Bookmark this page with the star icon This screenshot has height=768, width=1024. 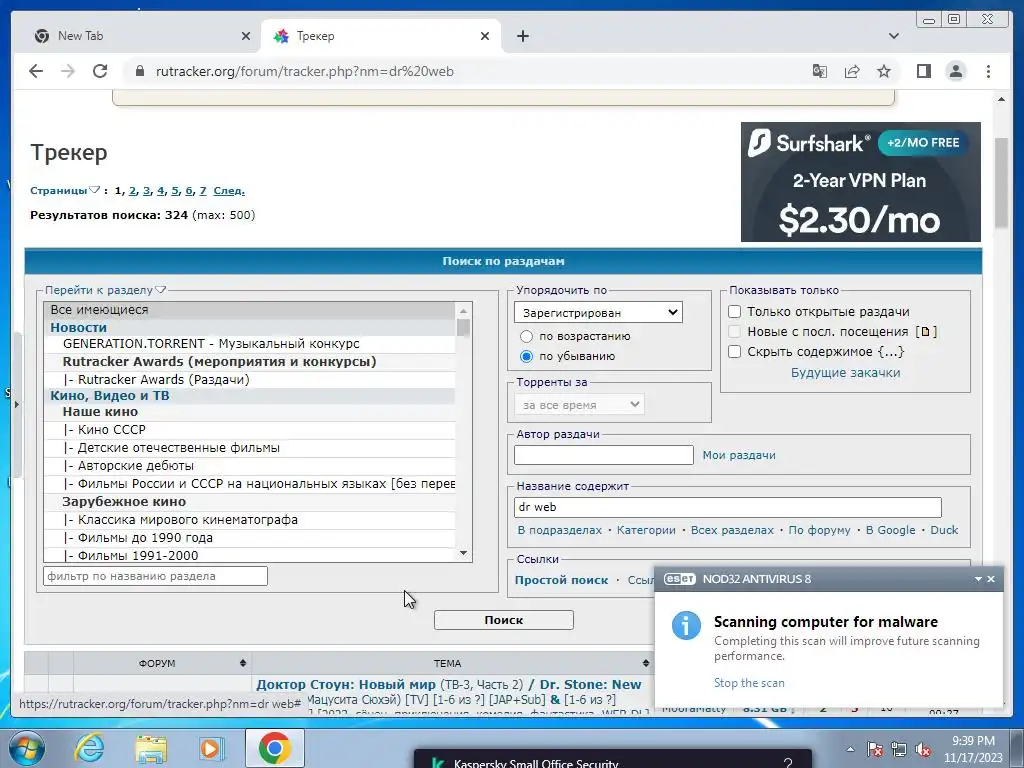click(x=884, y=71)
